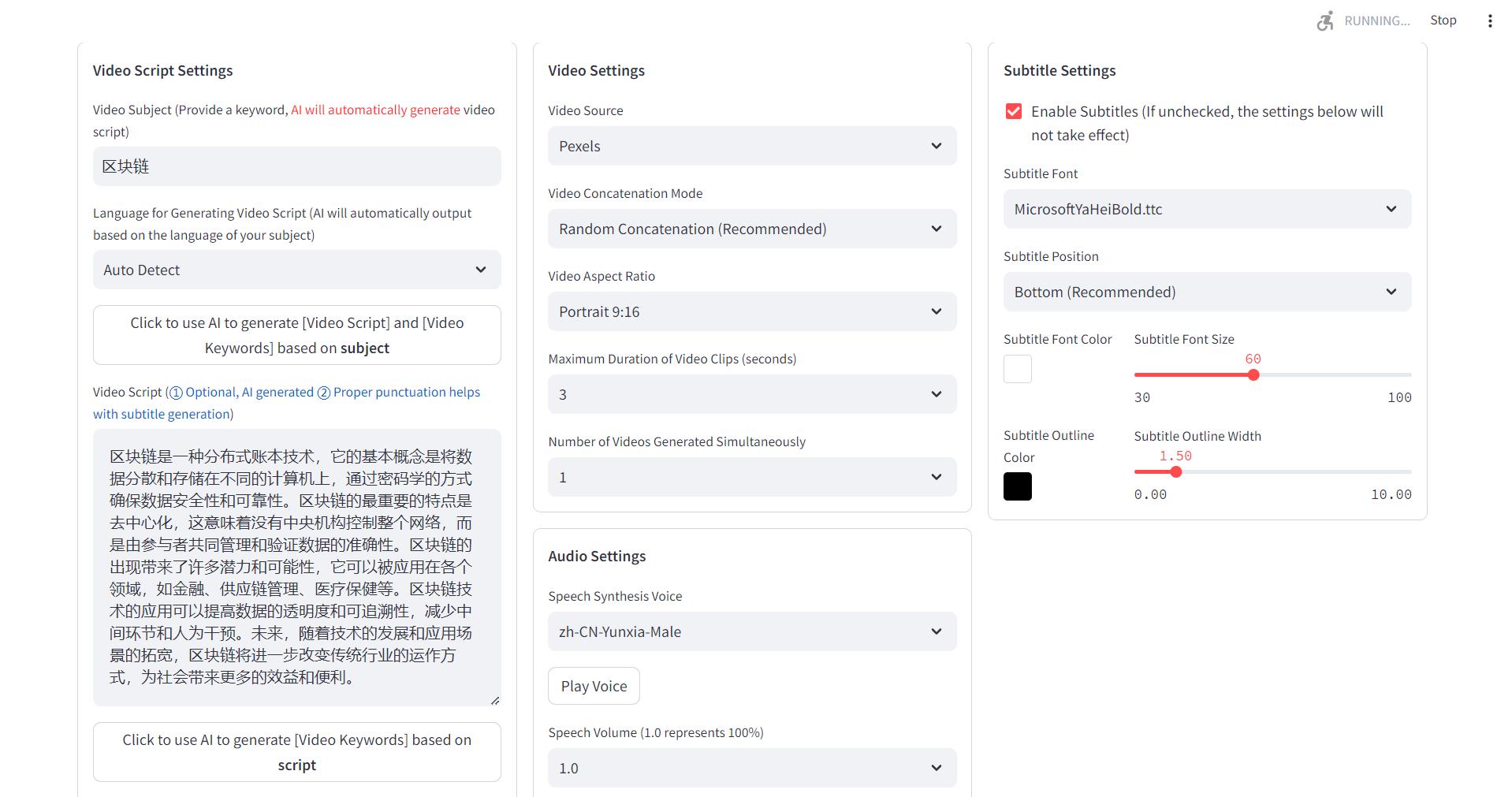
Task: Generate Video Keywords based on script
Action: point(296,752)
